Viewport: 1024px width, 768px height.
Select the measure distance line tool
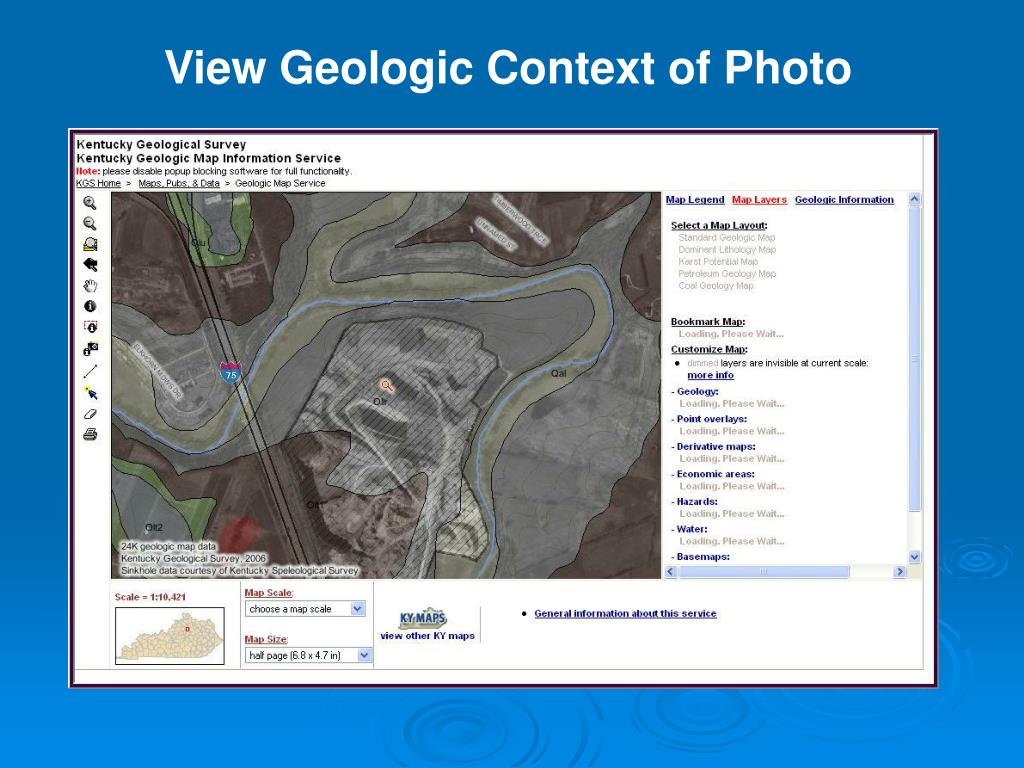pyautogui.click(x=90, y=371)
